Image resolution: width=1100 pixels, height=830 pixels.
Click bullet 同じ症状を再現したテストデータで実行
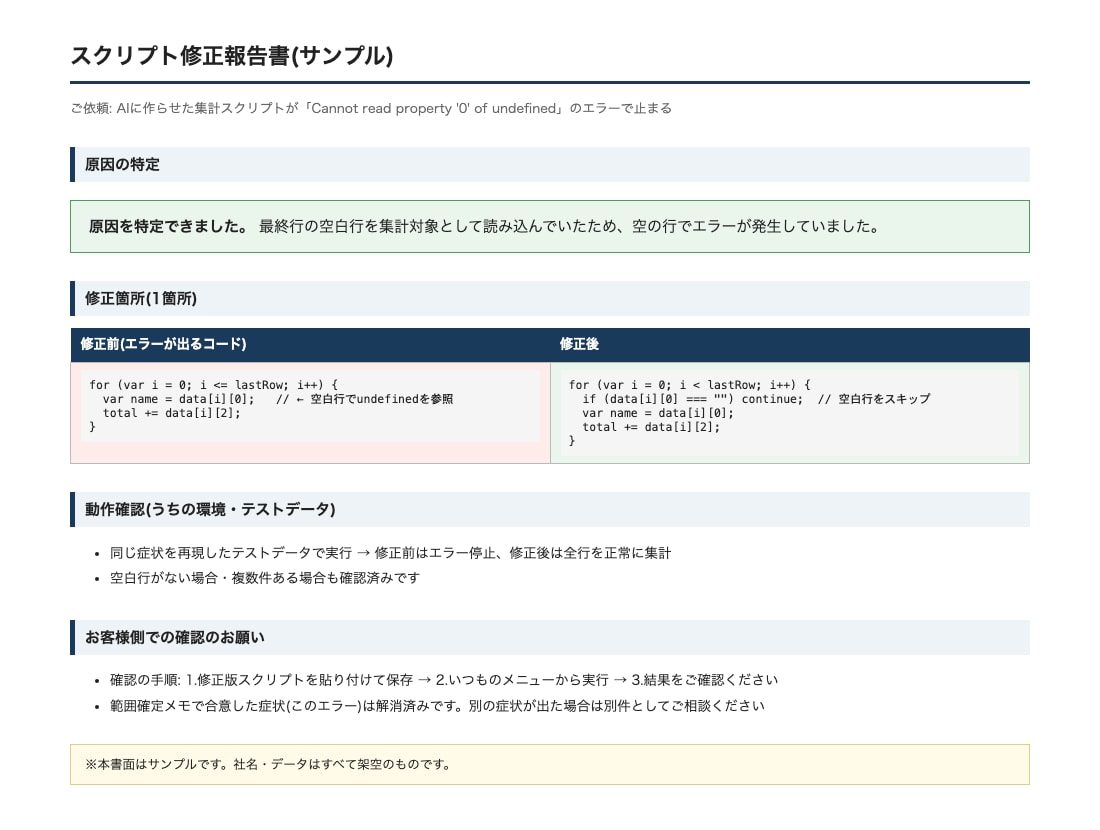pyautogui.click(x=390, y=553)
